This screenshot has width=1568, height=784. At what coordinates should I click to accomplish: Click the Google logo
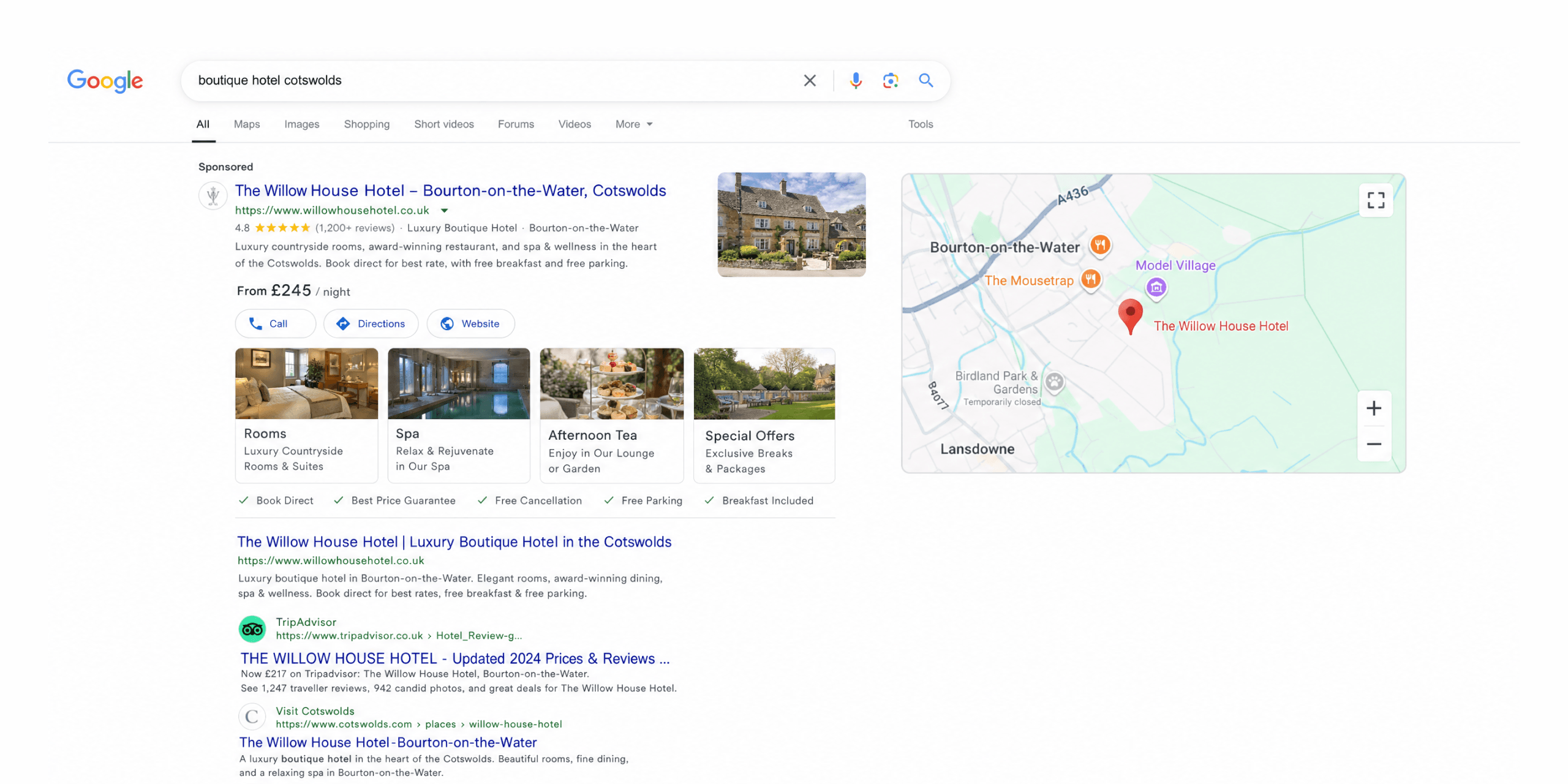click(x=105, y=80)
